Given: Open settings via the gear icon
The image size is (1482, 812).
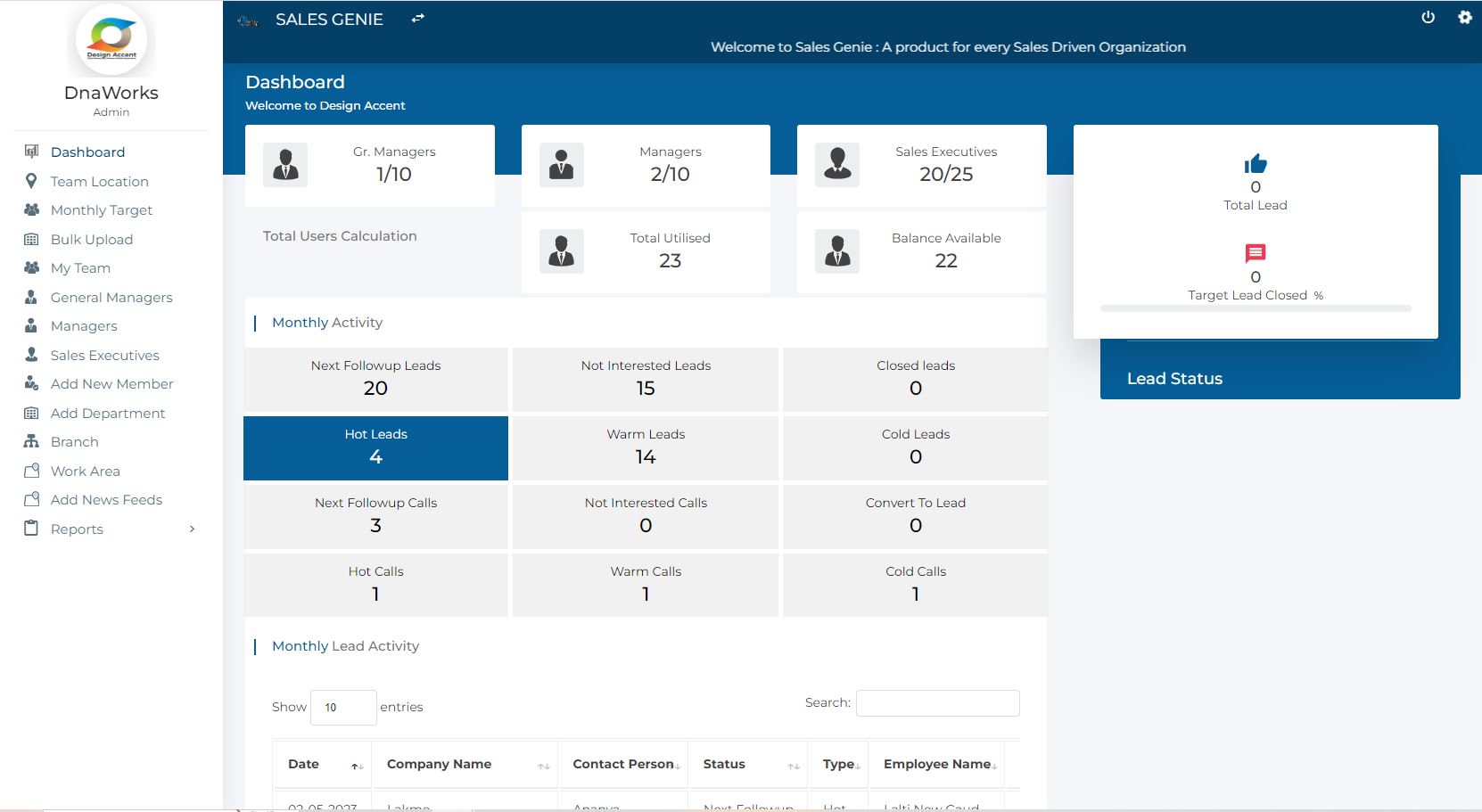Looking at the screenshot, I should coord(1463,17).
